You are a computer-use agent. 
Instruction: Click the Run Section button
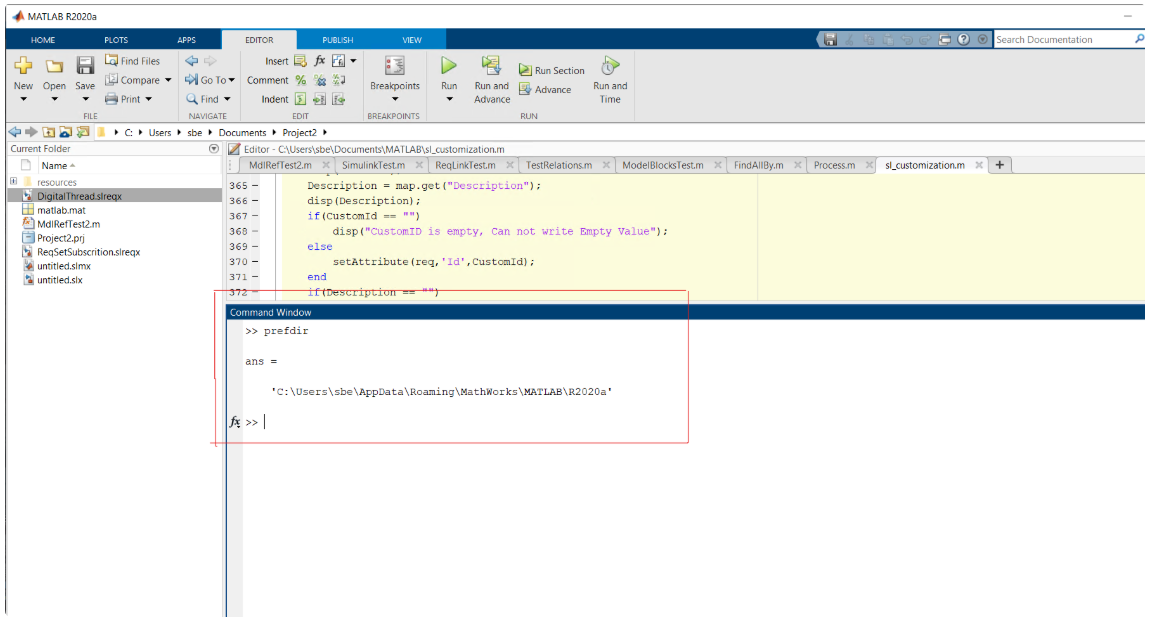(551, 70)
